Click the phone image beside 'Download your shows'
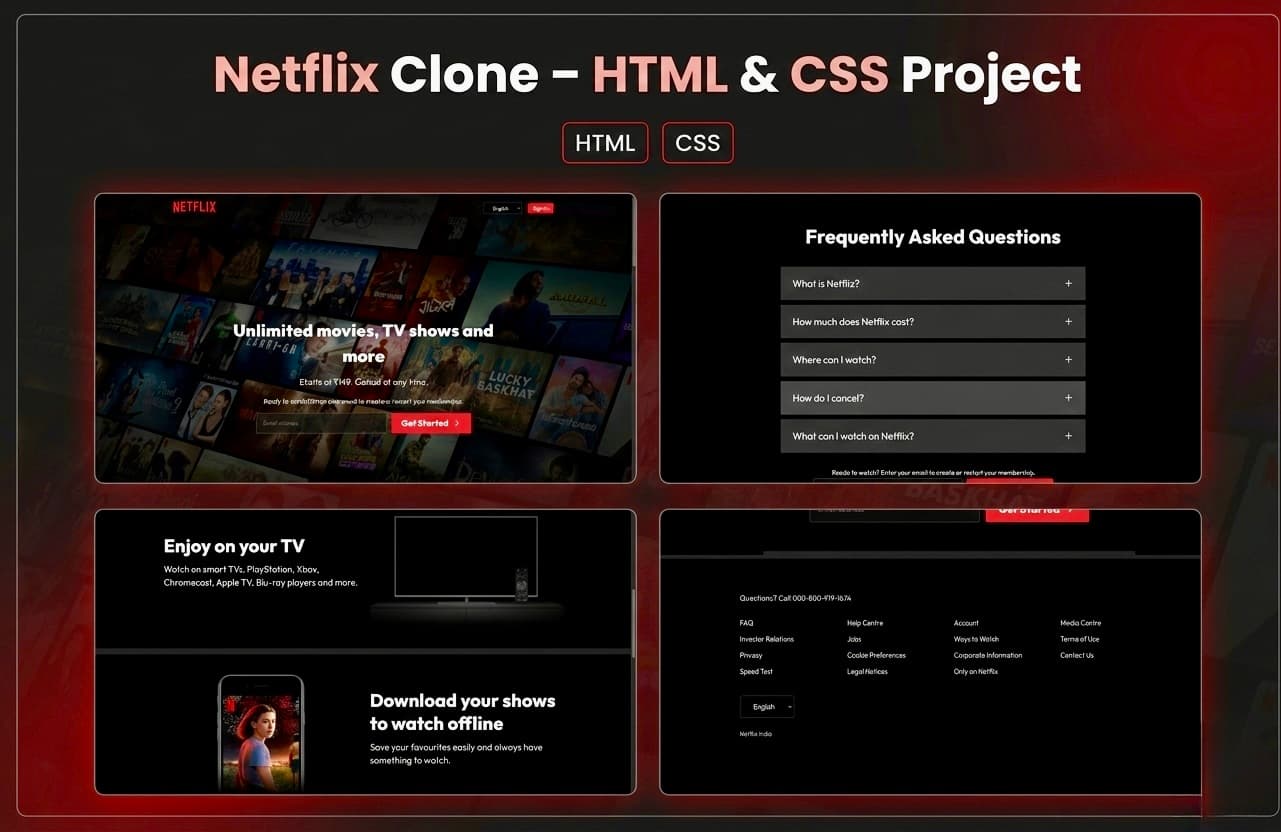Image resolution: width=1281 pixels, height=832 pixels. pyautogui.click(x=260, y=733)
